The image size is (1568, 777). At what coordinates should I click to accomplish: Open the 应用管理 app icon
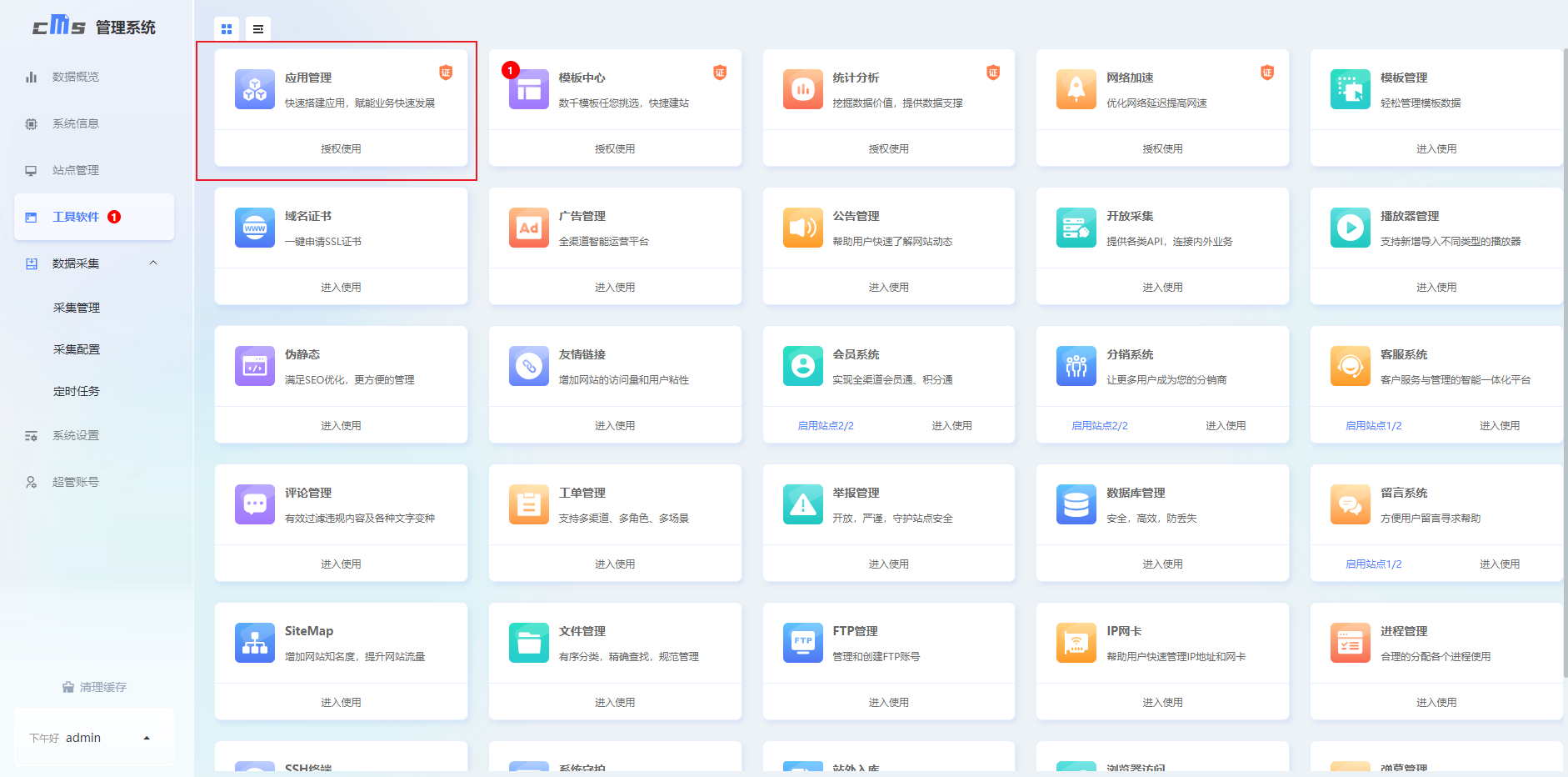[255, 89]
